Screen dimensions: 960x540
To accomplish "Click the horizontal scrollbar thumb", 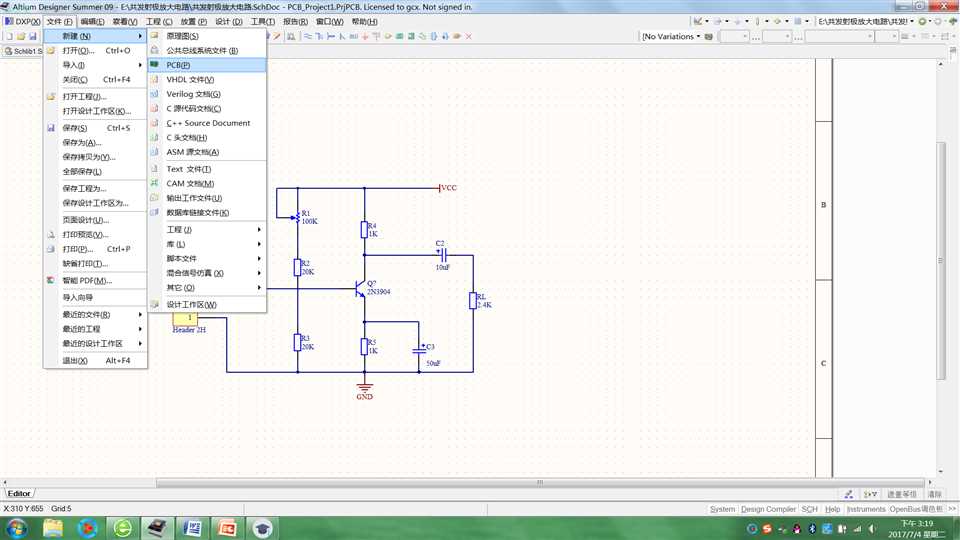I will click(539, 482).
